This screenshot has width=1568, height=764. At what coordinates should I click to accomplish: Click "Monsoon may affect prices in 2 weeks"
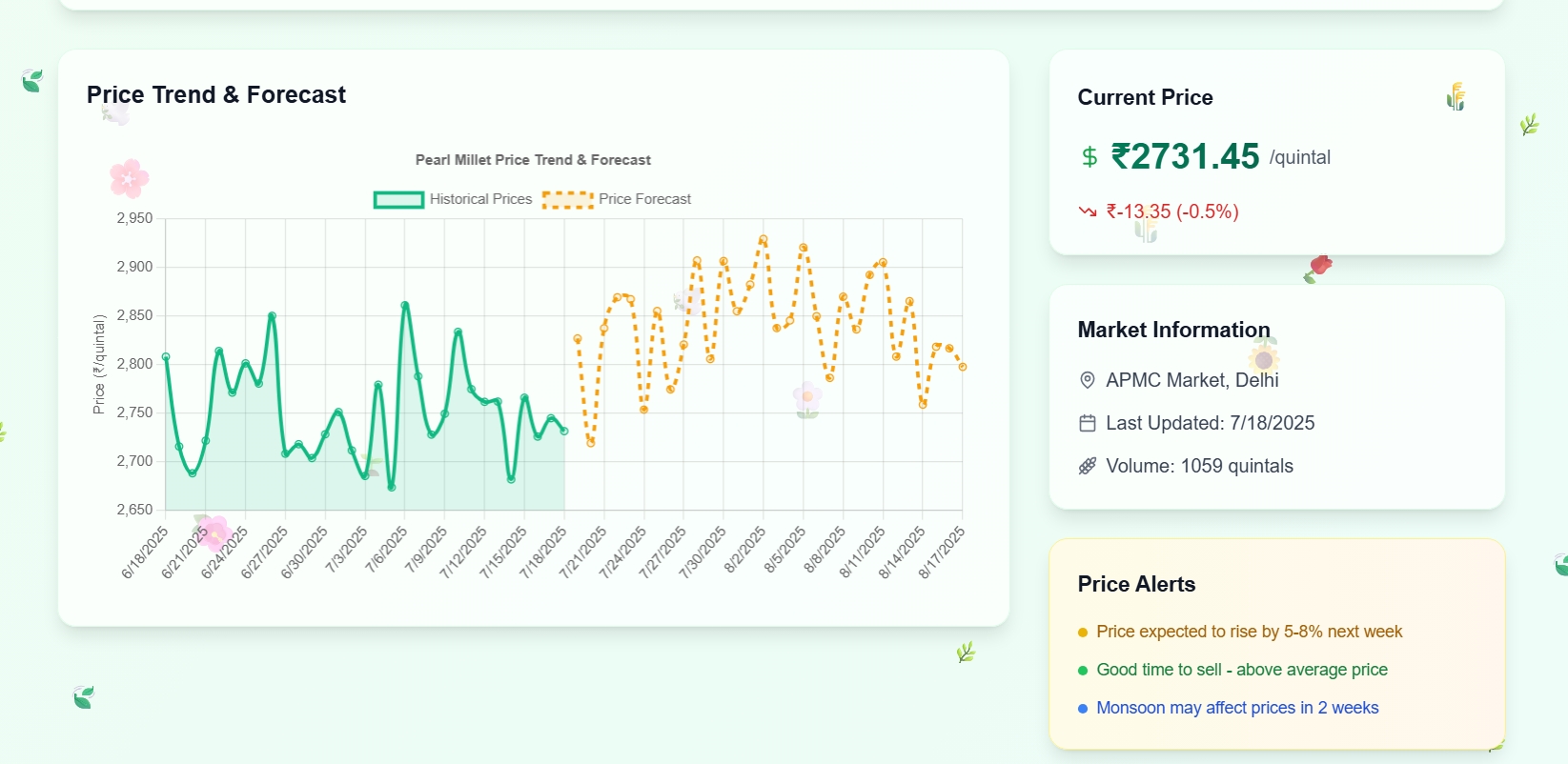1237,708
